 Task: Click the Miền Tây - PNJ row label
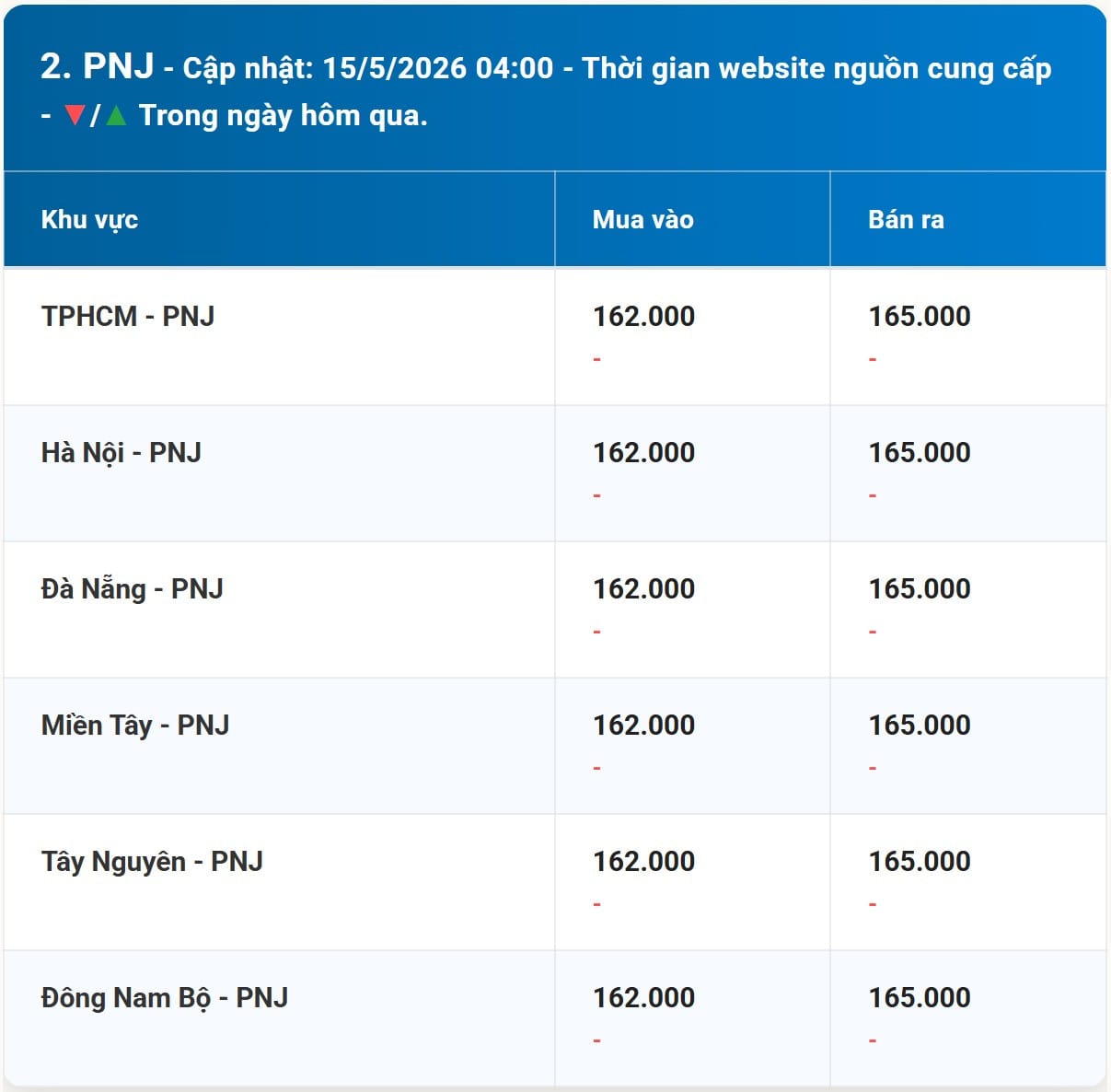point(135,725)
